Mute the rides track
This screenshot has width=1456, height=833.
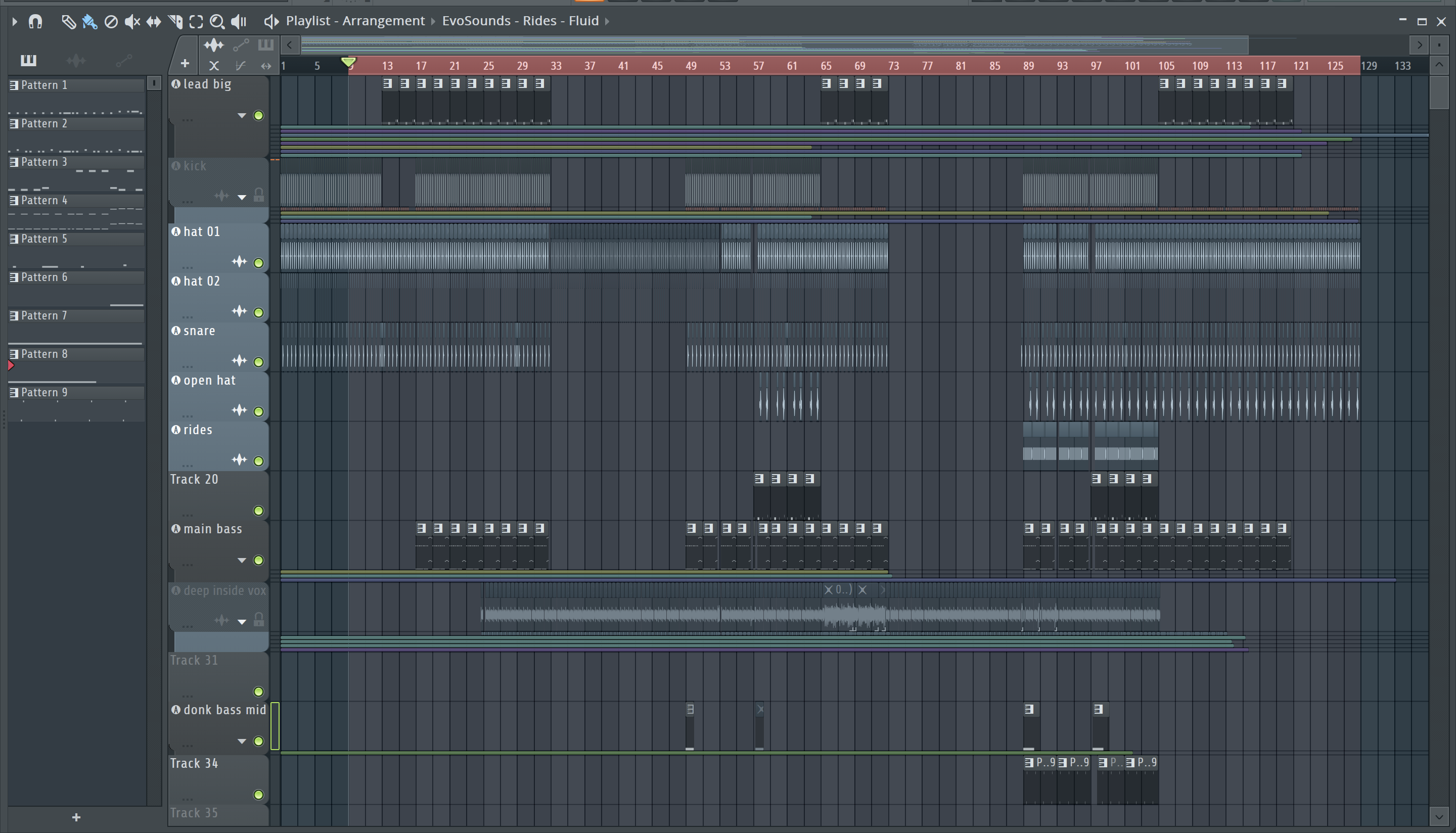[258, 461]
